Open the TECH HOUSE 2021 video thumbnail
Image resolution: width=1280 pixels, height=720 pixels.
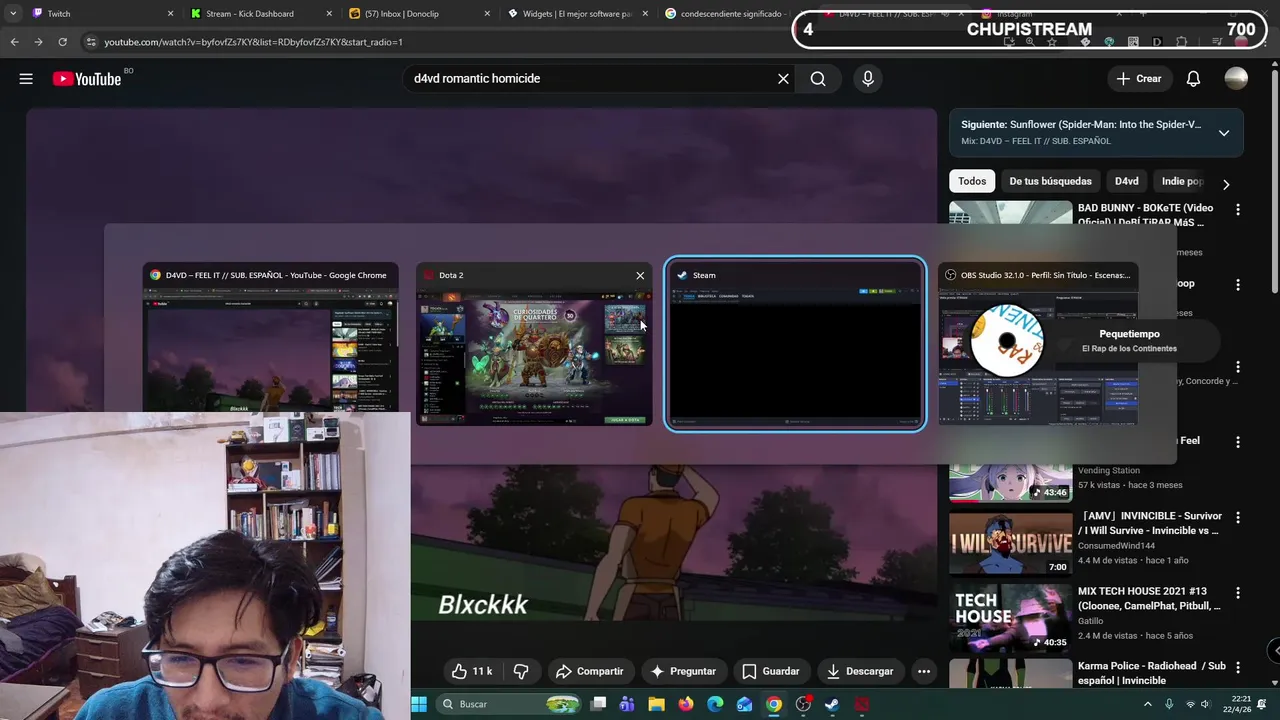pos(1010,618)
